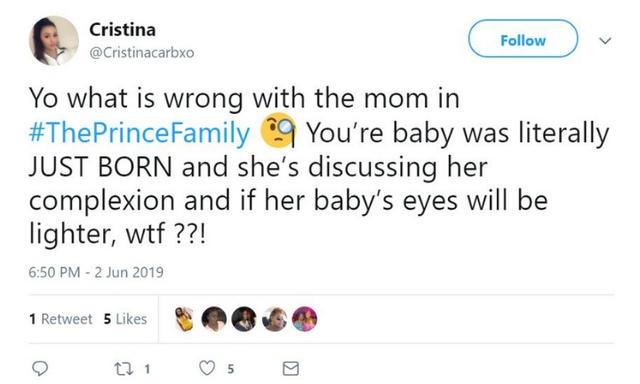640x384 pixels.
Task: Open second liker's round avatar
Action: 214,319
